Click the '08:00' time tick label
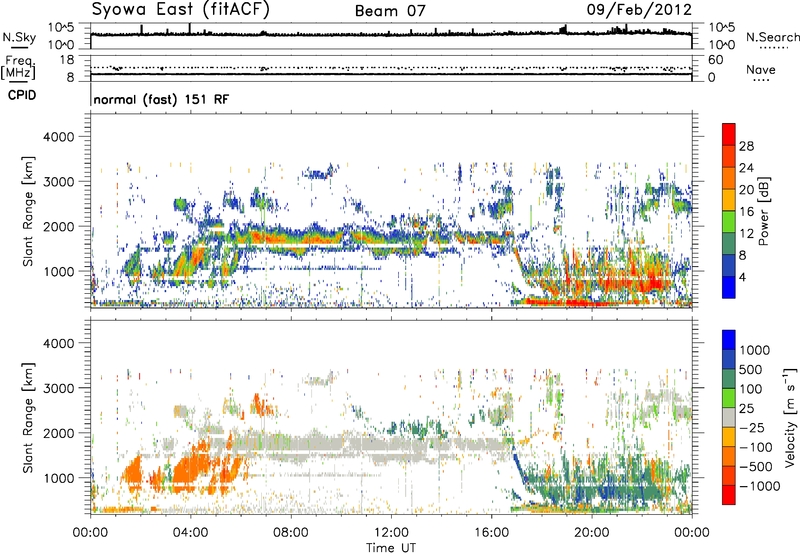This screenshot has height=554, width=800. [291, 533]
